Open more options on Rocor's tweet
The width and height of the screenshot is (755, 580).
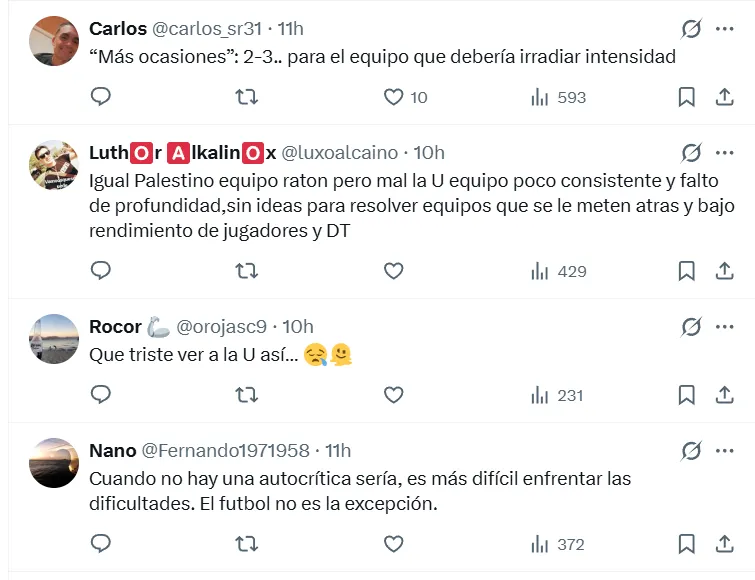[x=725, y=327]
